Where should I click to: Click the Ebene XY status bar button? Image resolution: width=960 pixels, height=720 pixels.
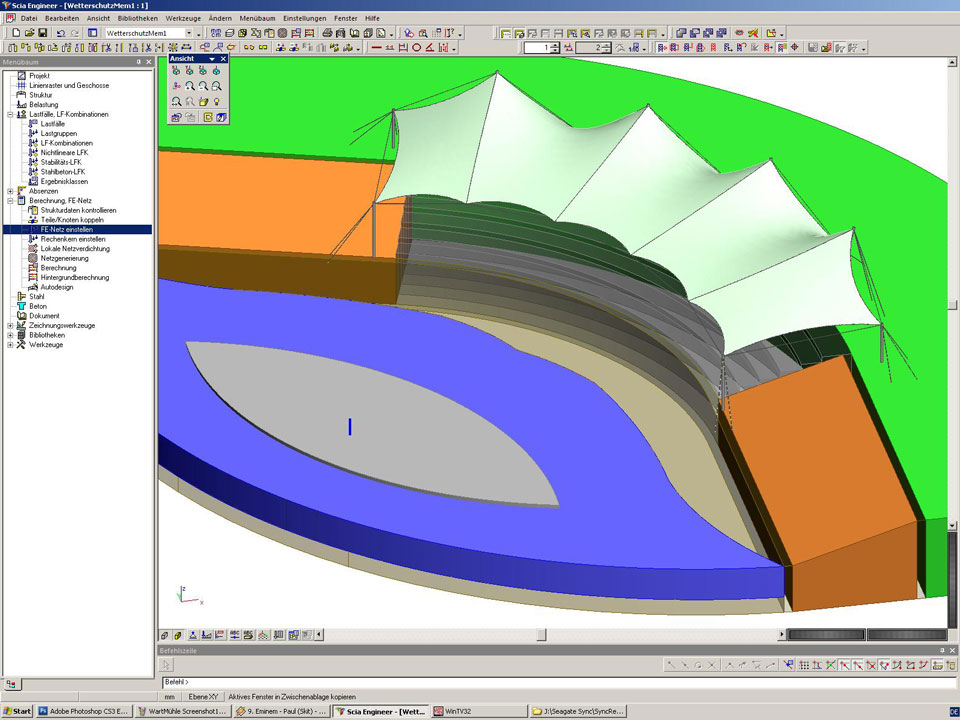(x=204, y=696)
